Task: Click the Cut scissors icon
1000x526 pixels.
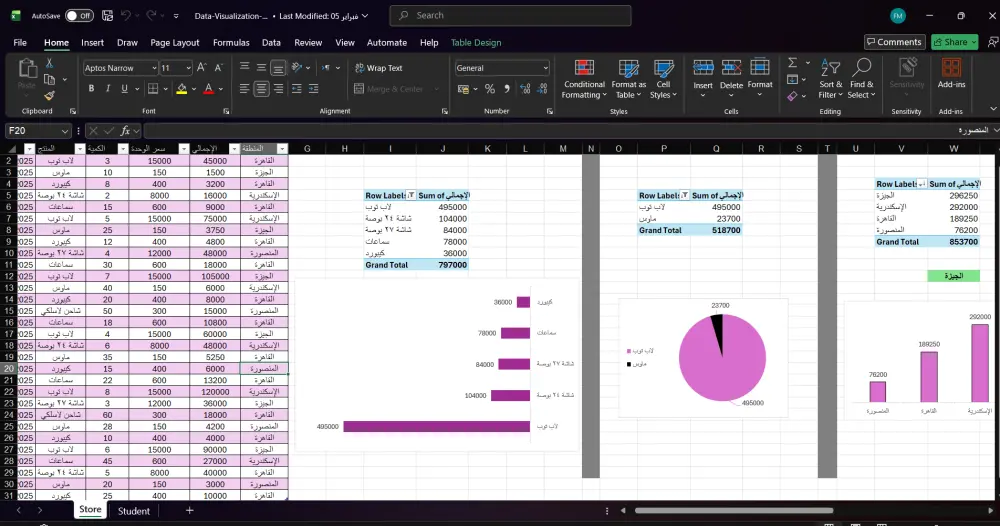Action: coord(49,64)
